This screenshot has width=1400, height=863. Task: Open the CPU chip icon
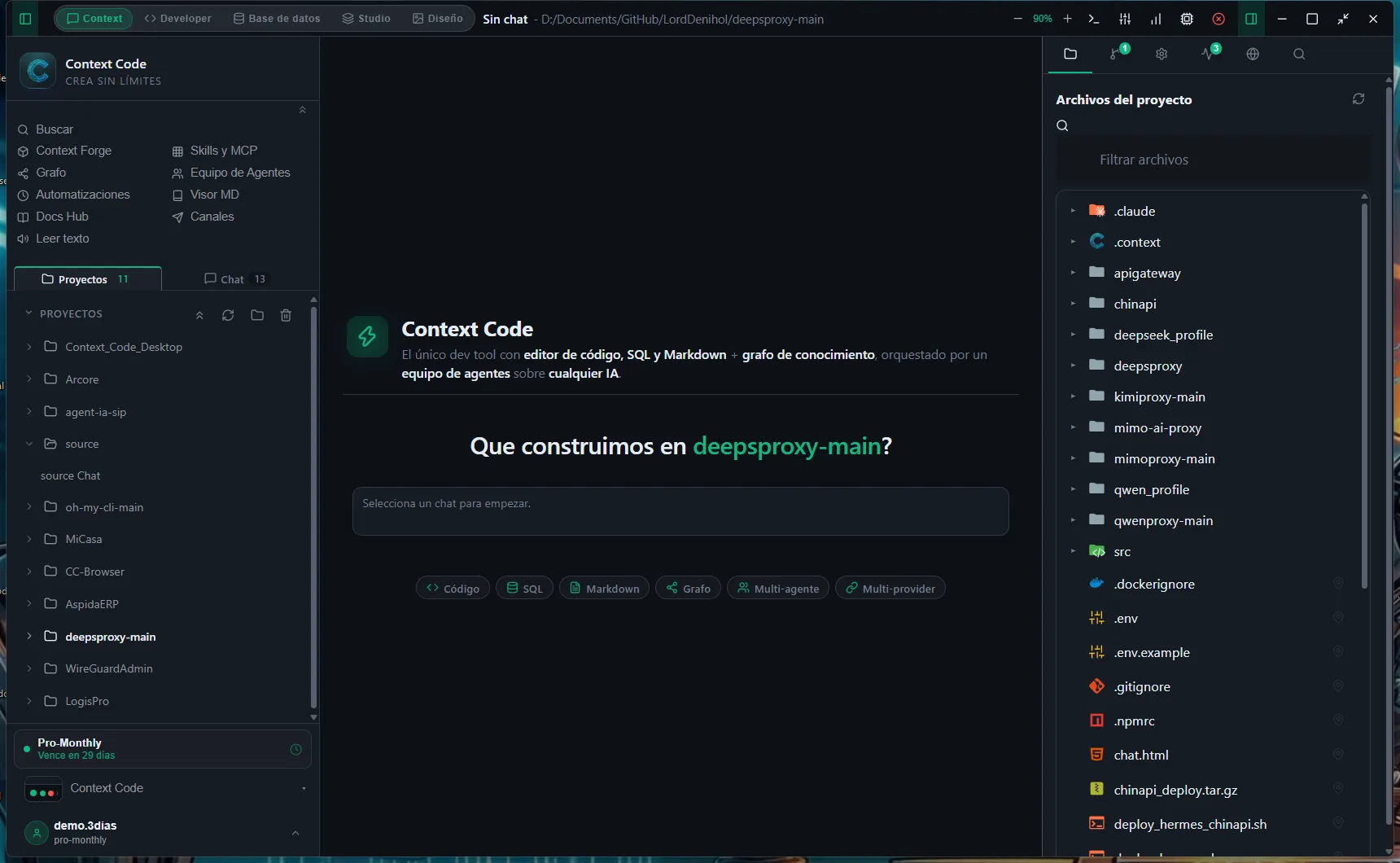coord(1187,19)
